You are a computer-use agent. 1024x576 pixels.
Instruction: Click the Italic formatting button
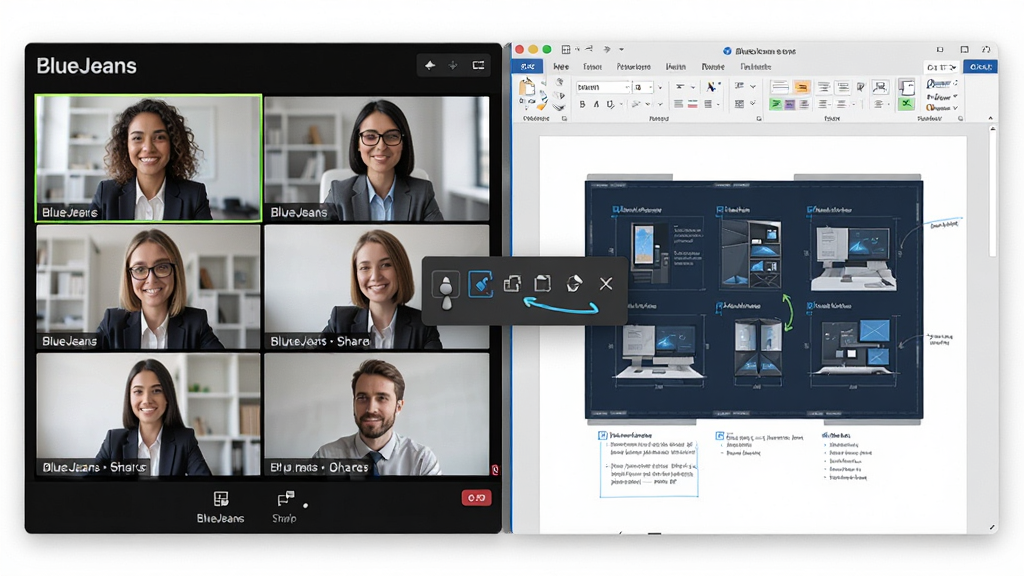point(596,104)
